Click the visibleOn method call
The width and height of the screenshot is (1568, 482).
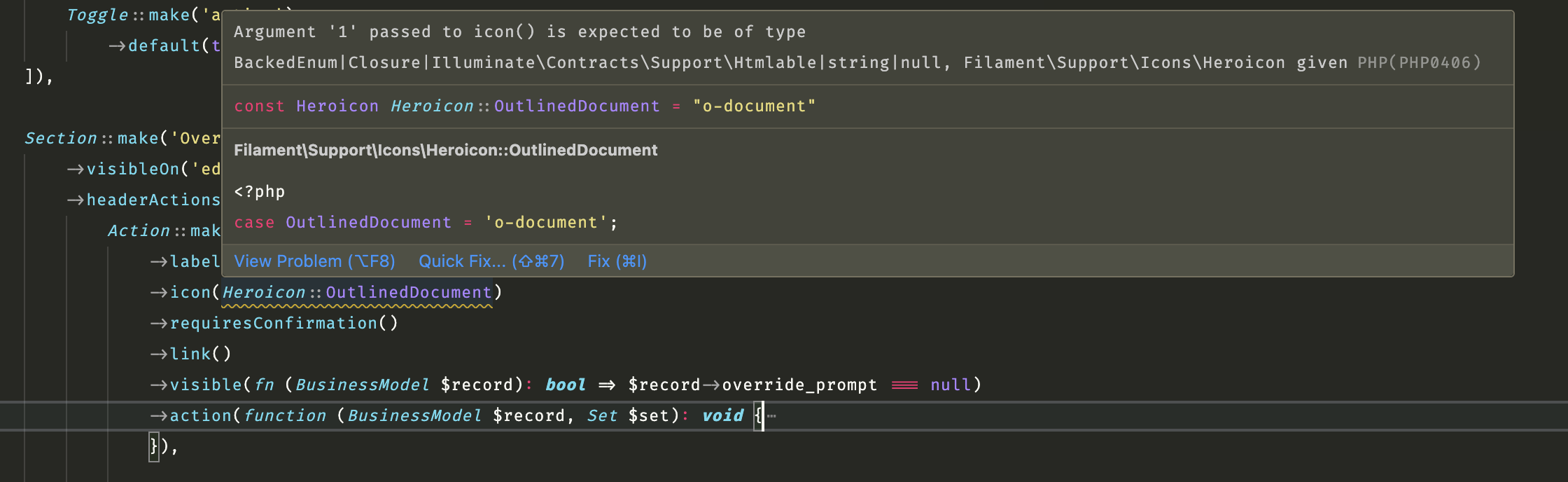133,170
